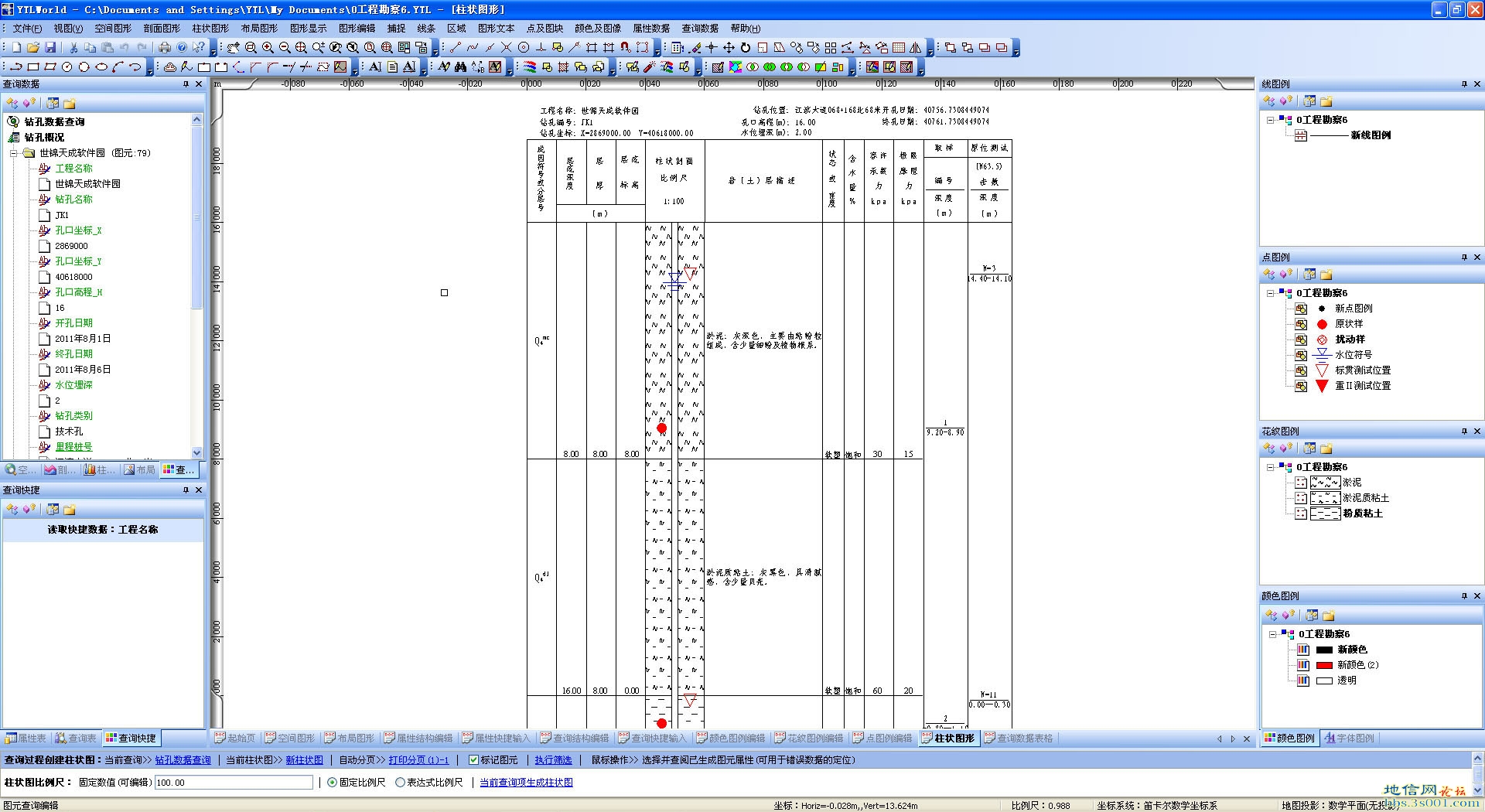Screen dimensions: 1485x812
Task: Collapse the 世锦天成软件园 tree node
Action: 13,153
